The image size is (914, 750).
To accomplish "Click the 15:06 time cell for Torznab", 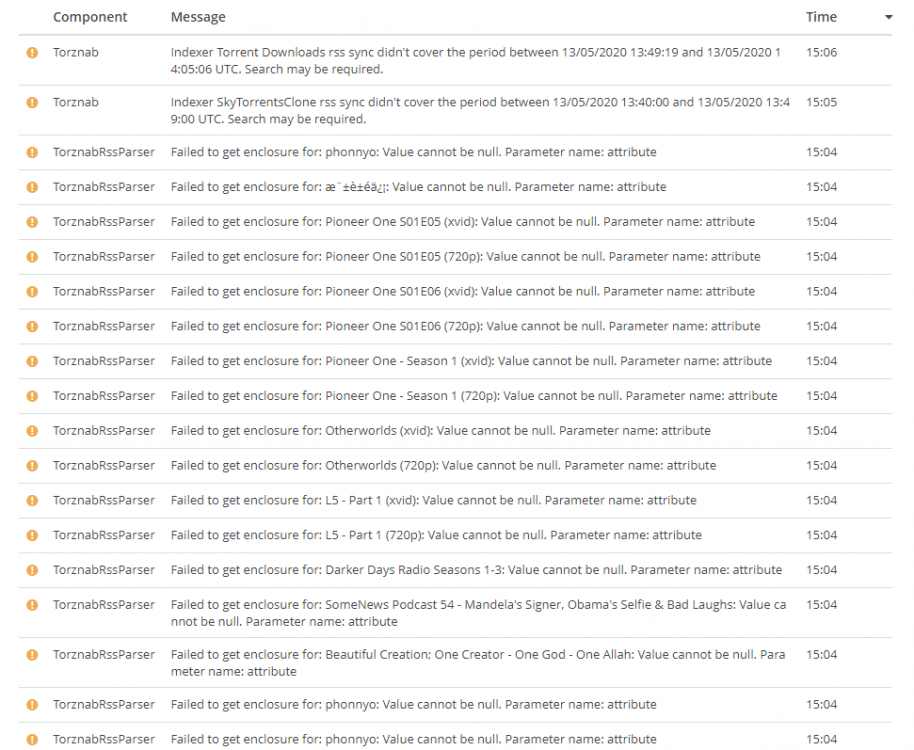I will (x=821, y=52).
